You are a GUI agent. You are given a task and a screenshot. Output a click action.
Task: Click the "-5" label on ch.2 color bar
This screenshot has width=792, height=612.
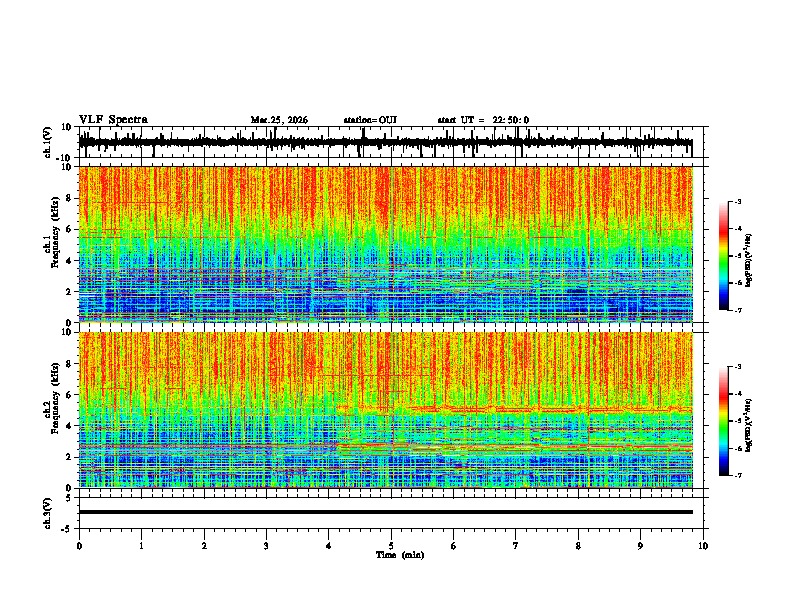738,421
